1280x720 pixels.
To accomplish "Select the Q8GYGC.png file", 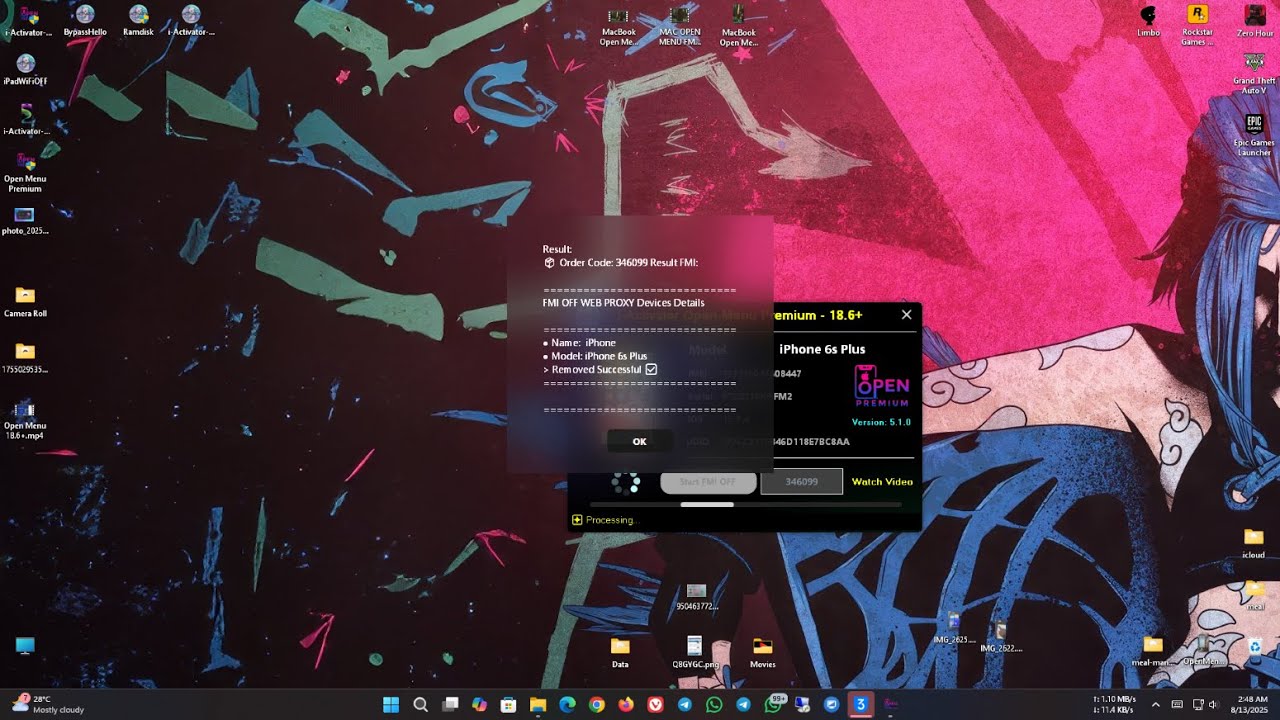I will point(695,652).
